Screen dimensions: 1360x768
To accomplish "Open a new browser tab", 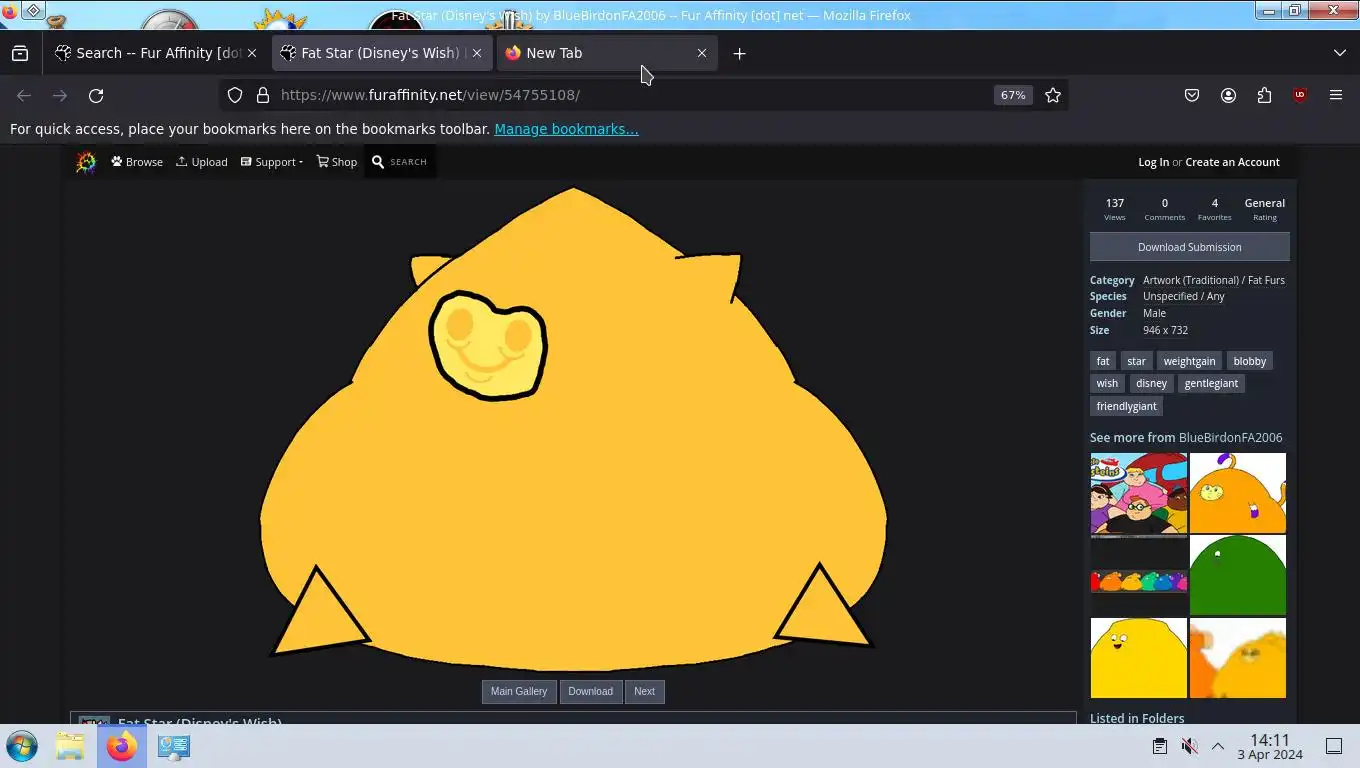I will (739, 53).
